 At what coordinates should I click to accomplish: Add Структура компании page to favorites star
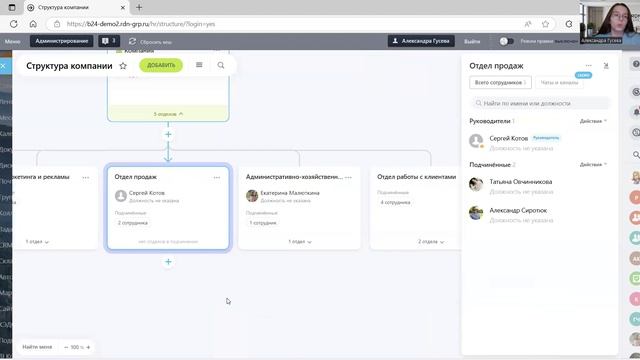[123, 66]
